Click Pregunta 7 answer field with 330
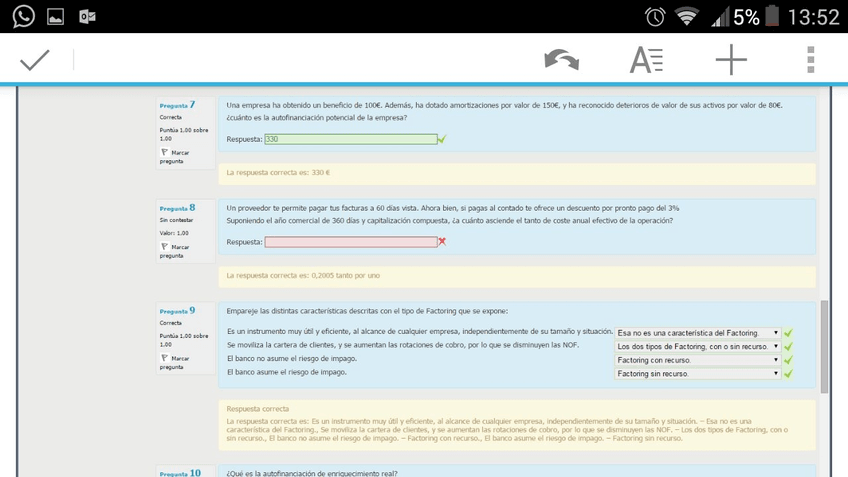This screenshot has height=477, width=848. click(x=351, y=139)
